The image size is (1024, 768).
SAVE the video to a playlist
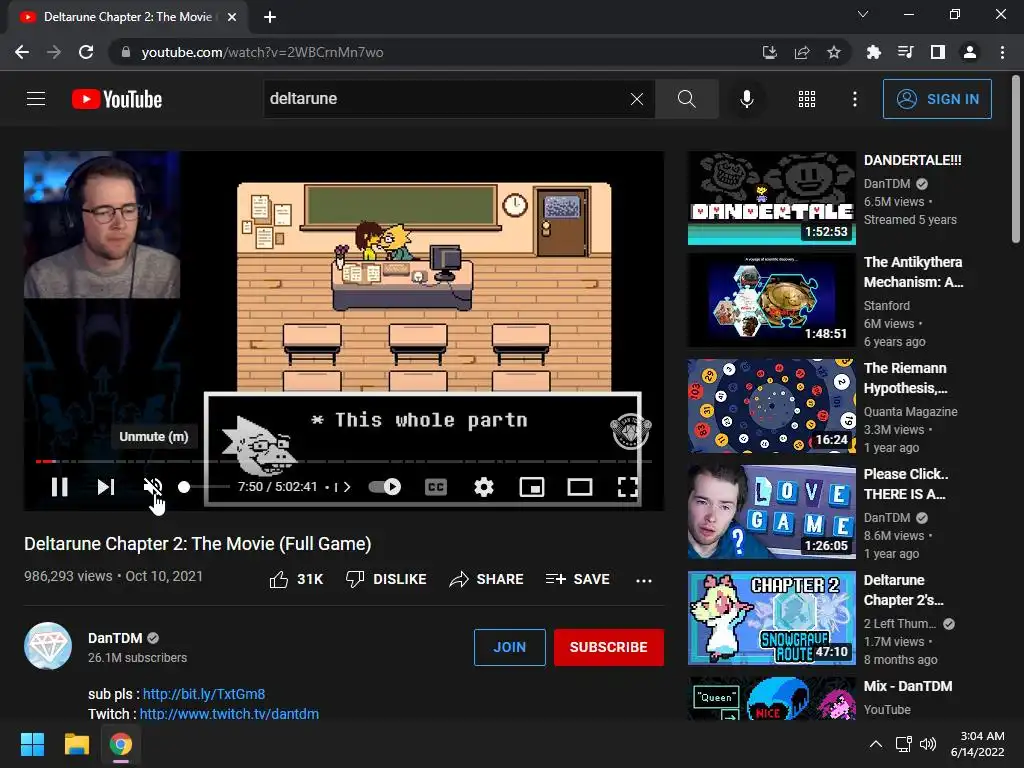tap(577, 579)
